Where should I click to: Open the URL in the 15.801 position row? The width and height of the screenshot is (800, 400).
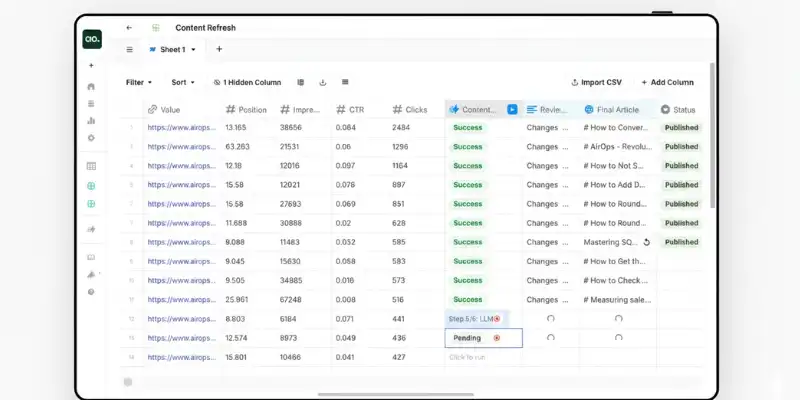pos(182,357)
